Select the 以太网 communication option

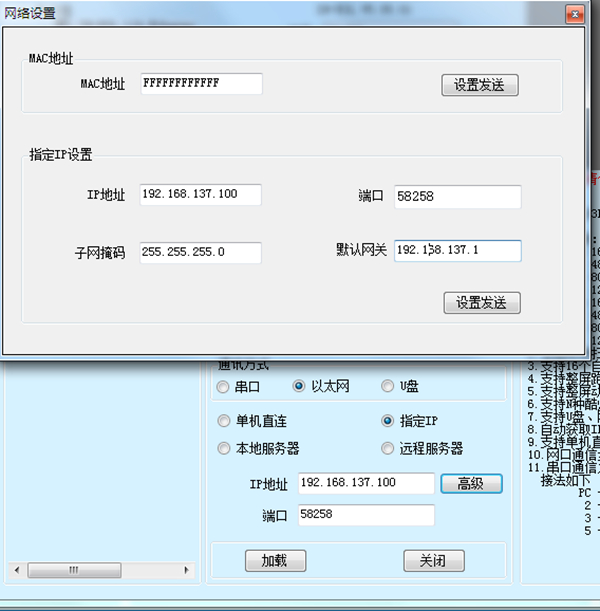click(299, 387)
